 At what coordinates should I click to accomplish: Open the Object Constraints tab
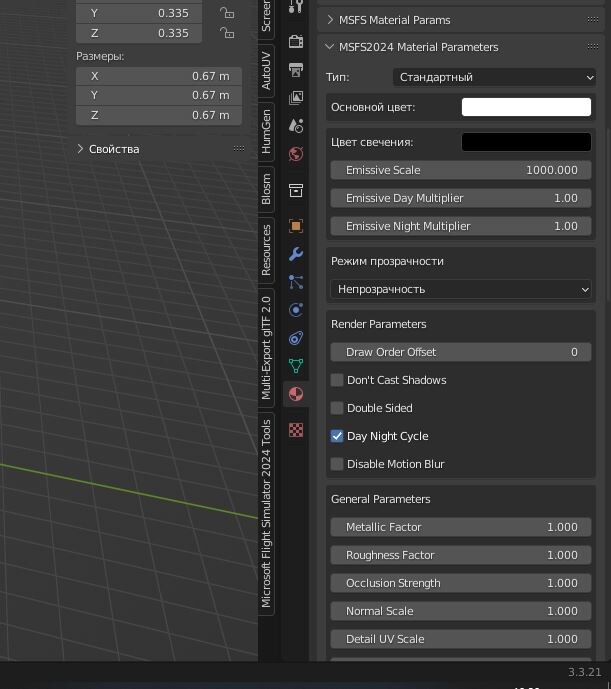(296, 338)
